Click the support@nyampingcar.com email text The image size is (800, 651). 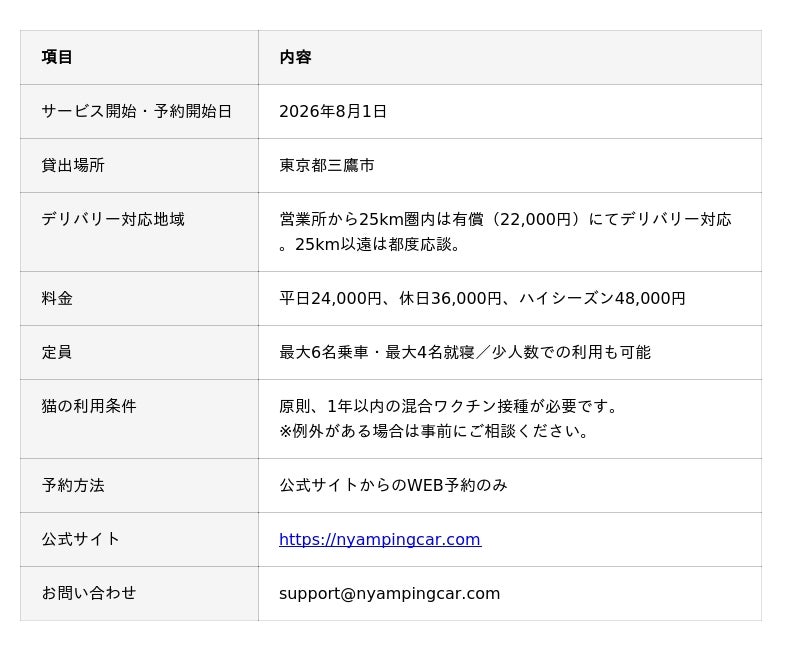[x=389, y=593]
